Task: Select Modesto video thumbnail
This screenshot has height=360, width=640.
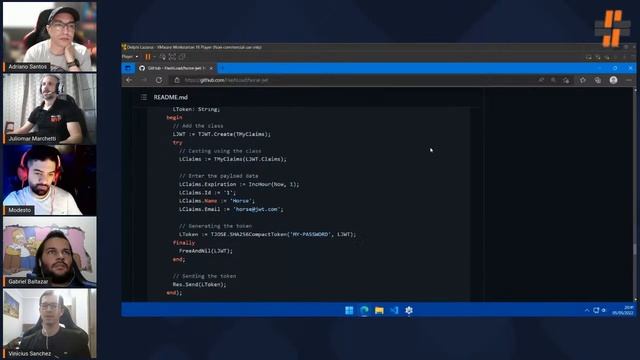Action: pyautogui.click(x=50, y=180)
